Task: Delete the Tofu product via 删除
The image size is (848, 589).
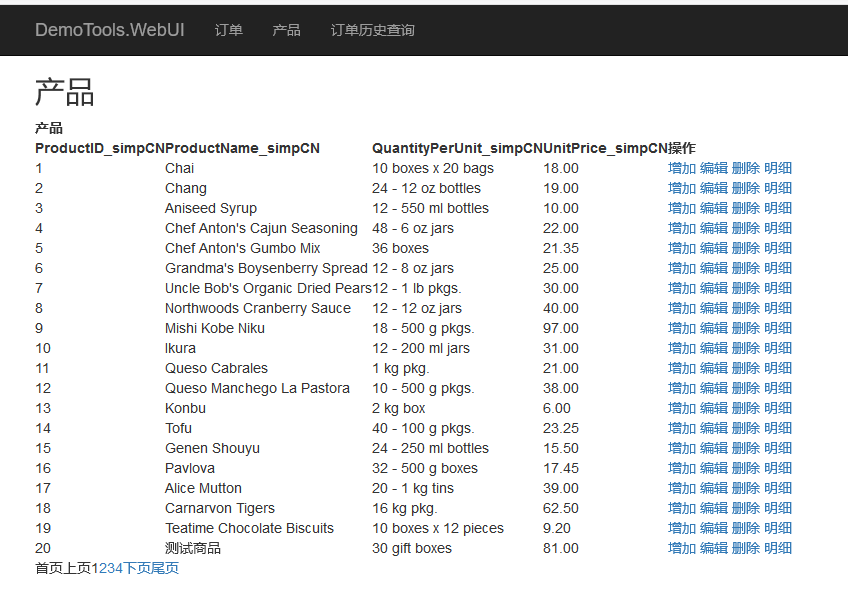Action: 746,428
